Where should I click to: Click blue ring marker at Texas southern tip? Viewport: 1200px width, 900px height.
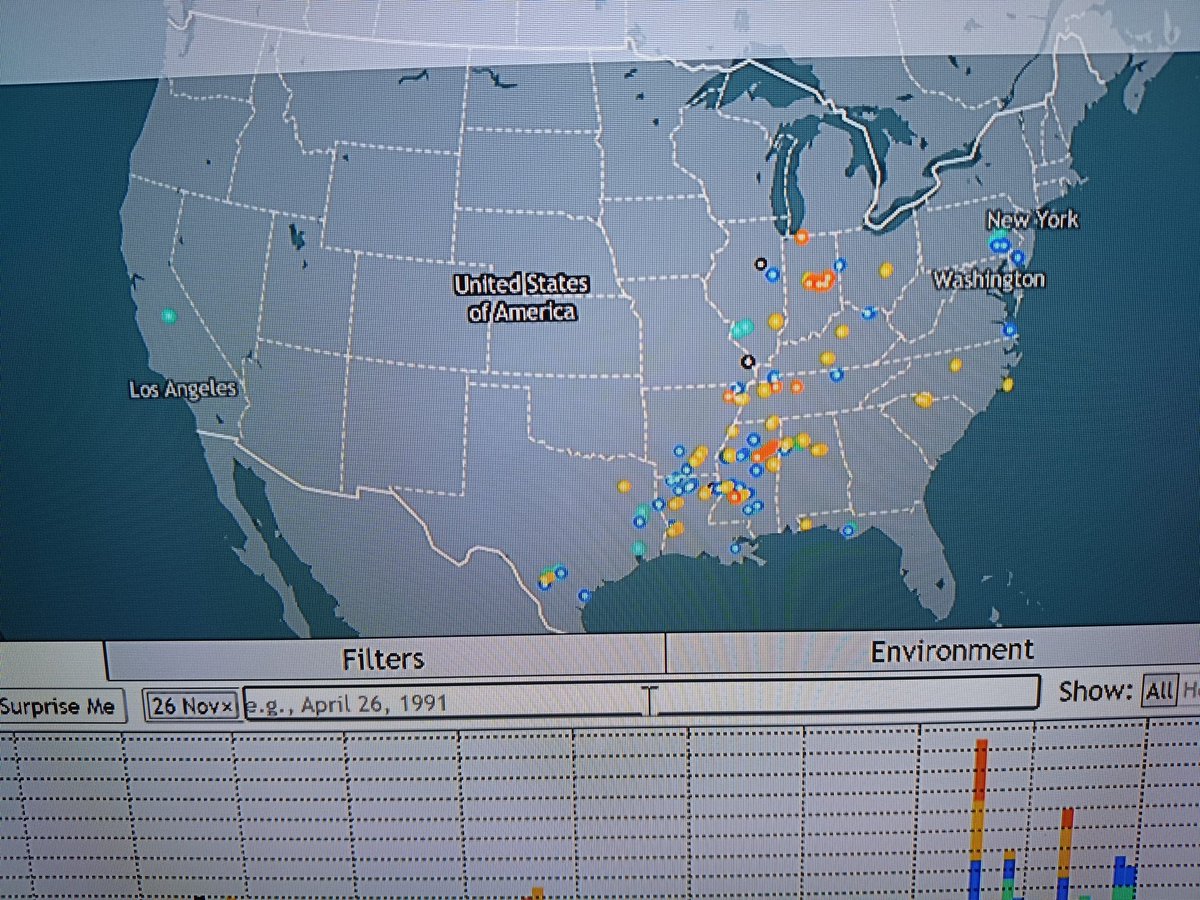click(584, 595)
